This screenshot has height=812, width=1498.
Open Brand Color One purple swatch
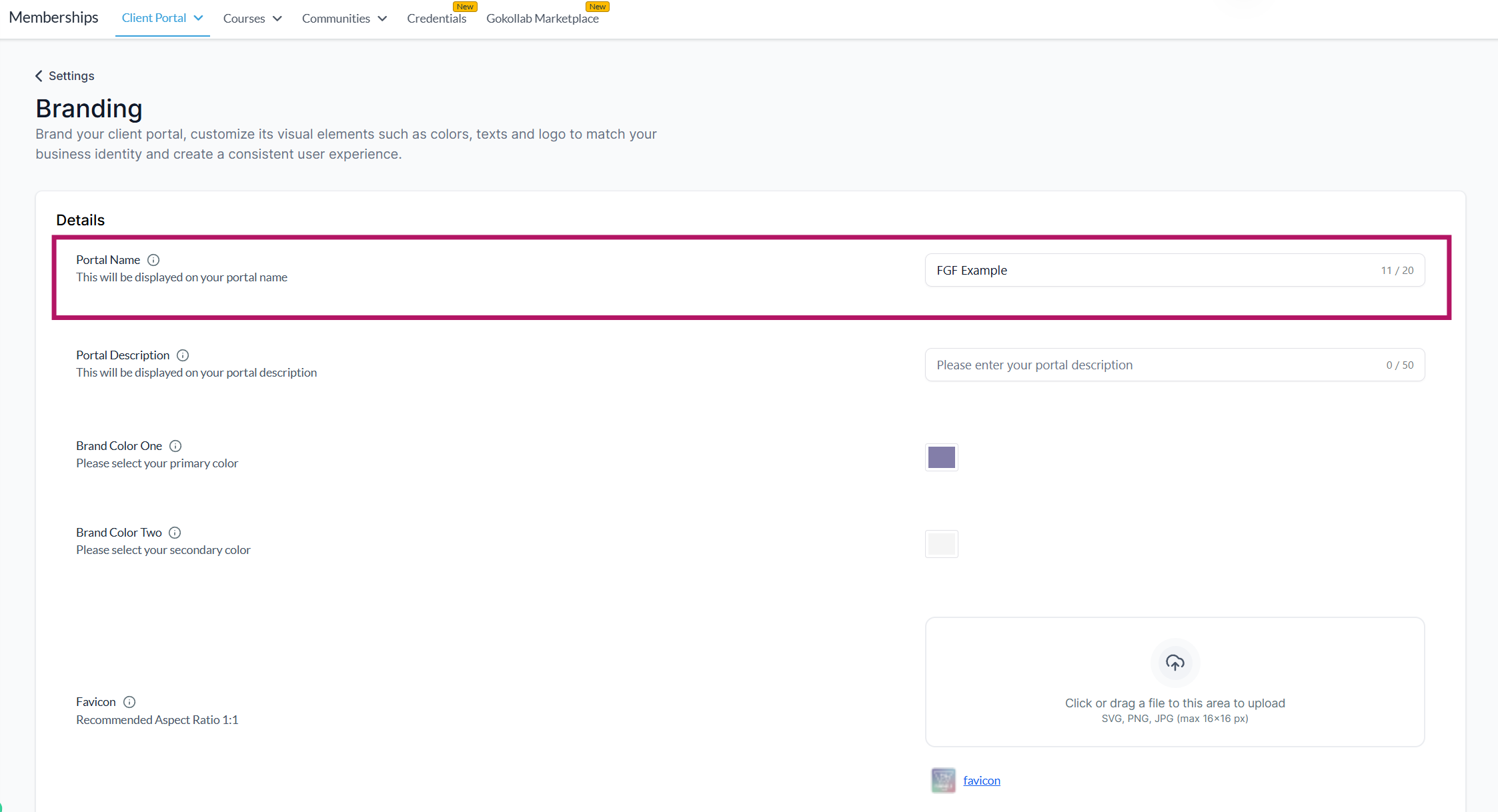point(941,457)
